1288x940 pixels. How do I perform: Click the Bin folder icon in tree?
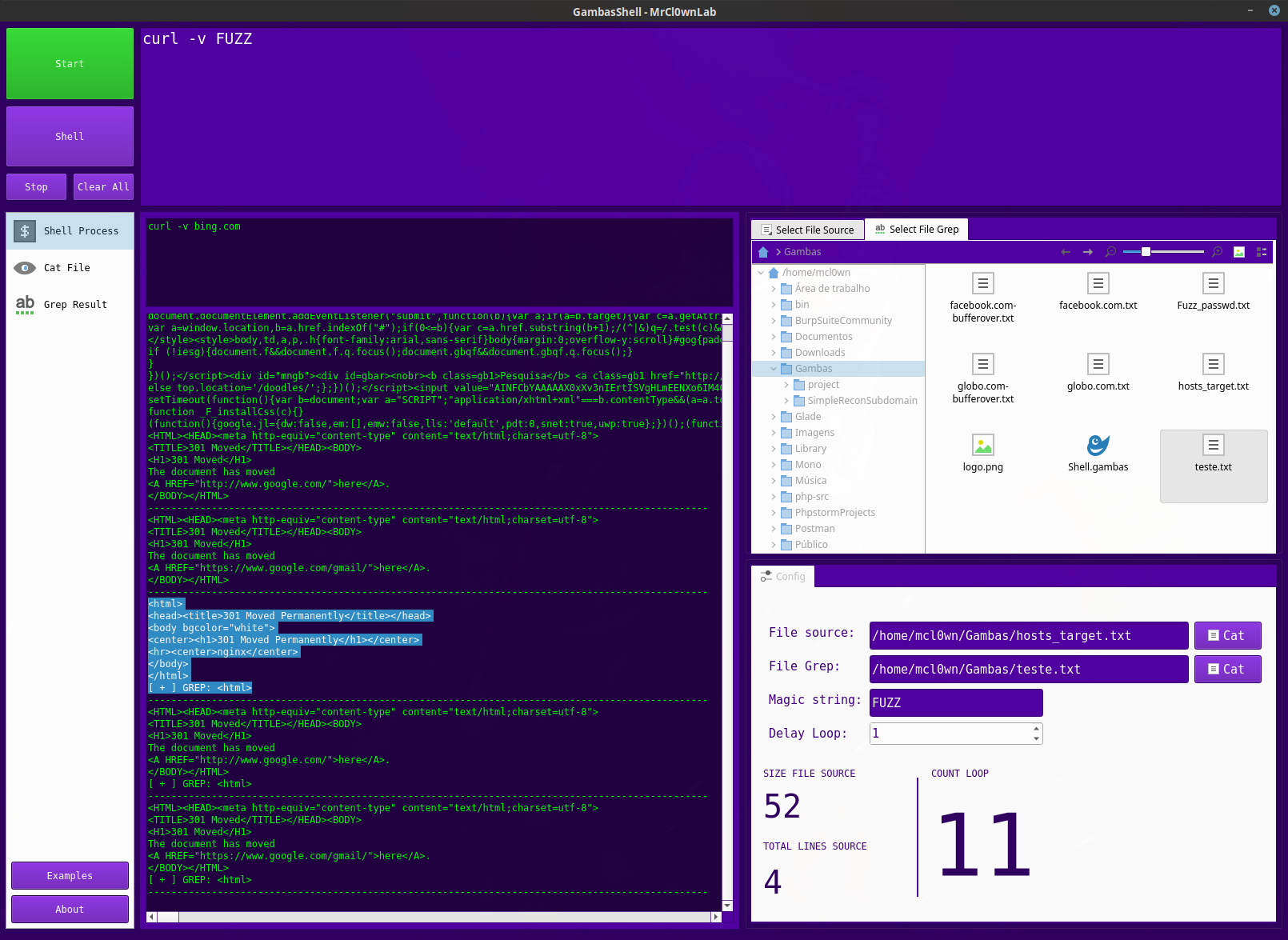(x=786, y=305)
